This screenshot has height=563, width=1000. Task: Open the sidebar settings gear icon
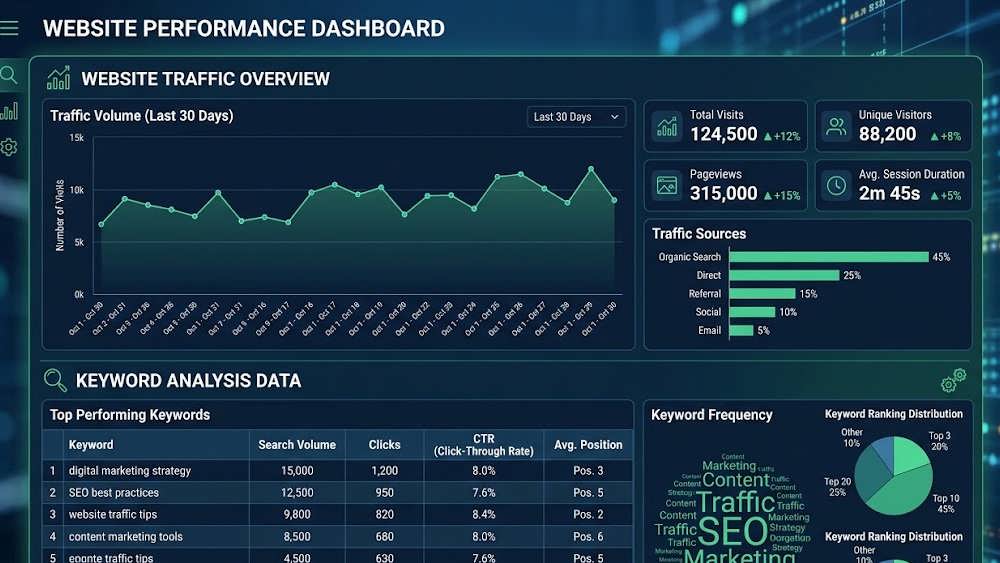pos(8,147)
